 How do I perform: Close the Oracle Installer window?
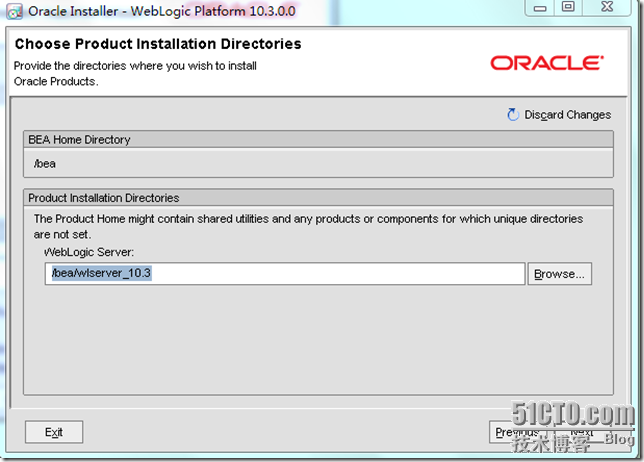pyautogui.click(x=607, y=7)
